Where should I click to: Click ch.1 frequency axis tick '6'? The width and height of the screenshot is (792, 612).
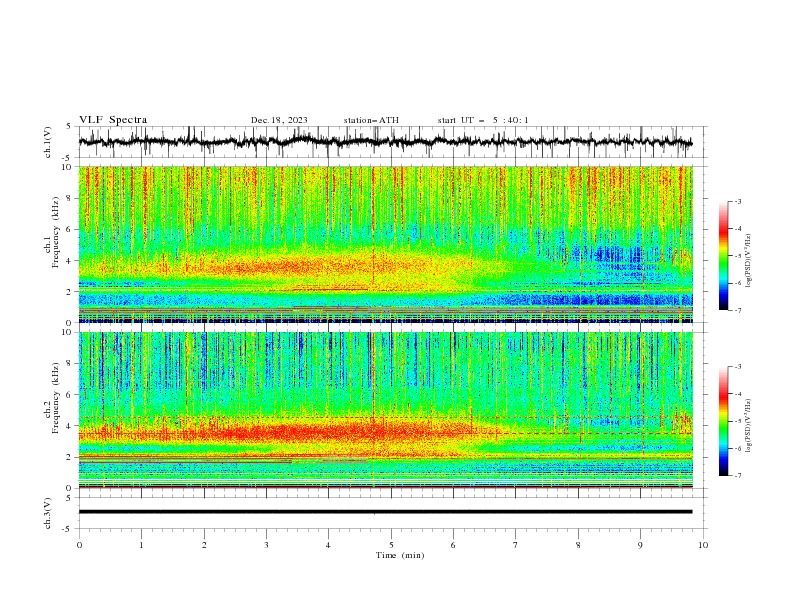click(x=71, y=230)
